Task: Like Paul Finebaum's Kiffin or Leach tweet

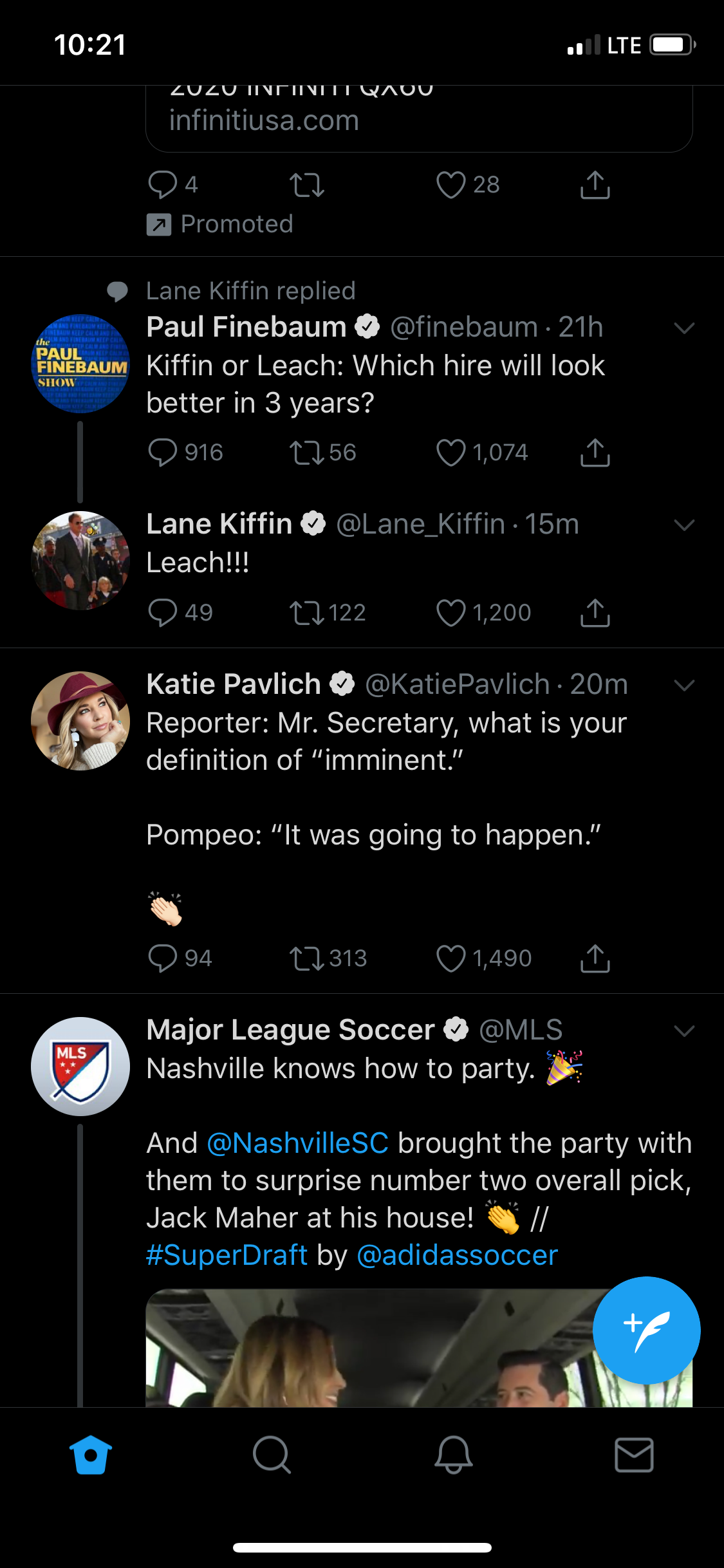Action: click(450, 453)
